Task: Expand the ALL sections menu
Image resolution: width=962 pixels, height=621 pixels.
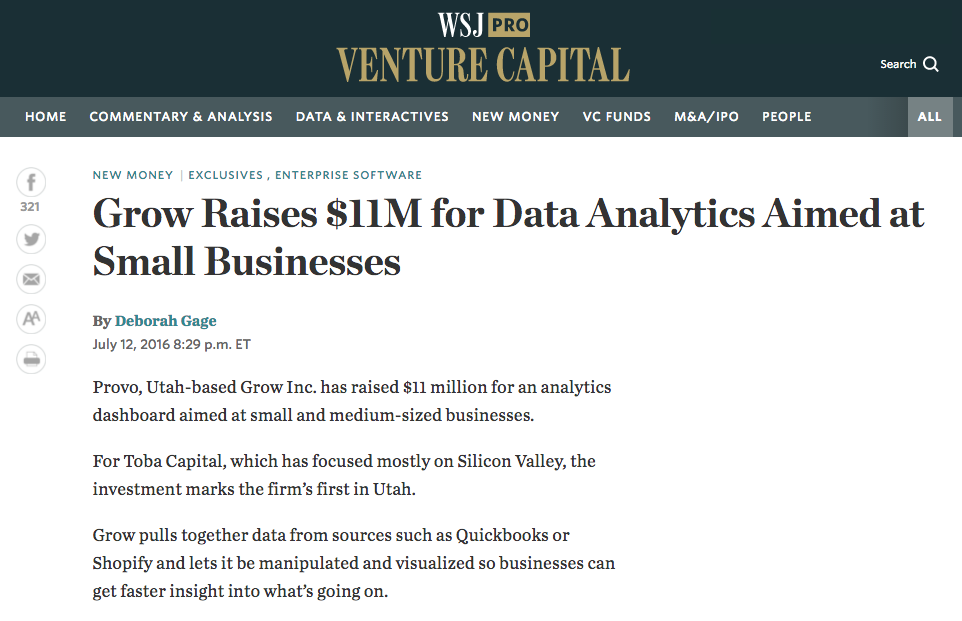Action: (930, 117)
